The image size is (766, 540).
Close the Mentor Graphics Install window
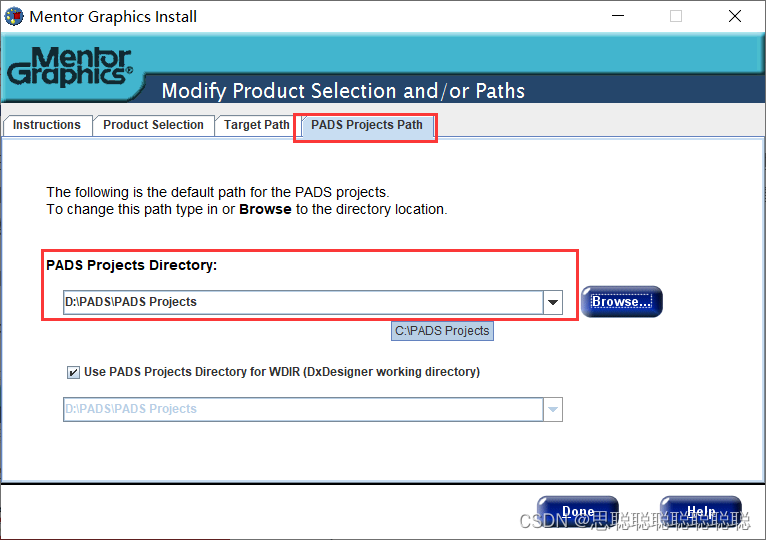click(x=735, y=16)
